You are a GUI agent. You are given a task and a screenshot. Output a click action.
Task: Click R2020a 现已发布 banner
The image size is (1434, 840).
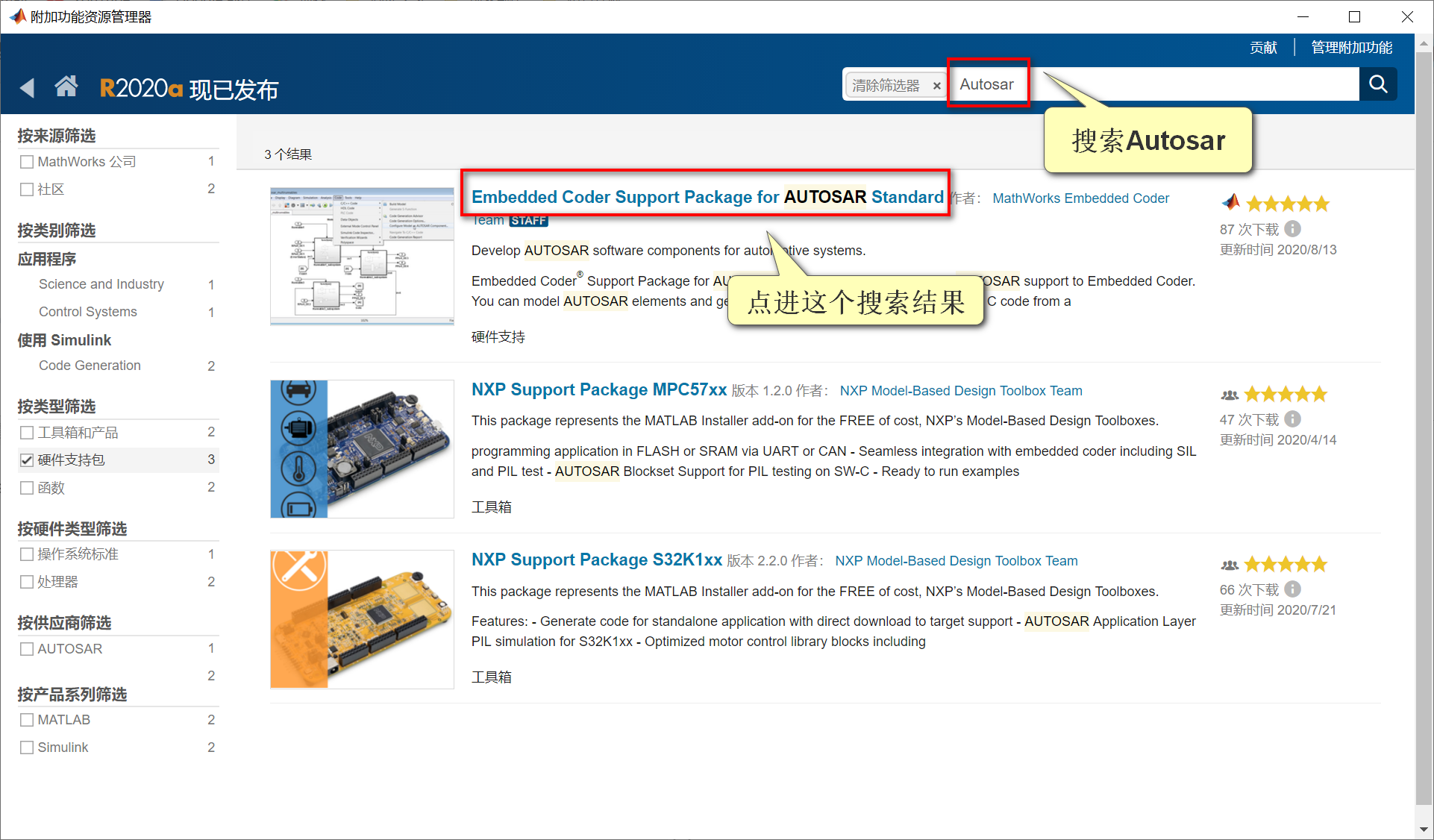point(189,89)
